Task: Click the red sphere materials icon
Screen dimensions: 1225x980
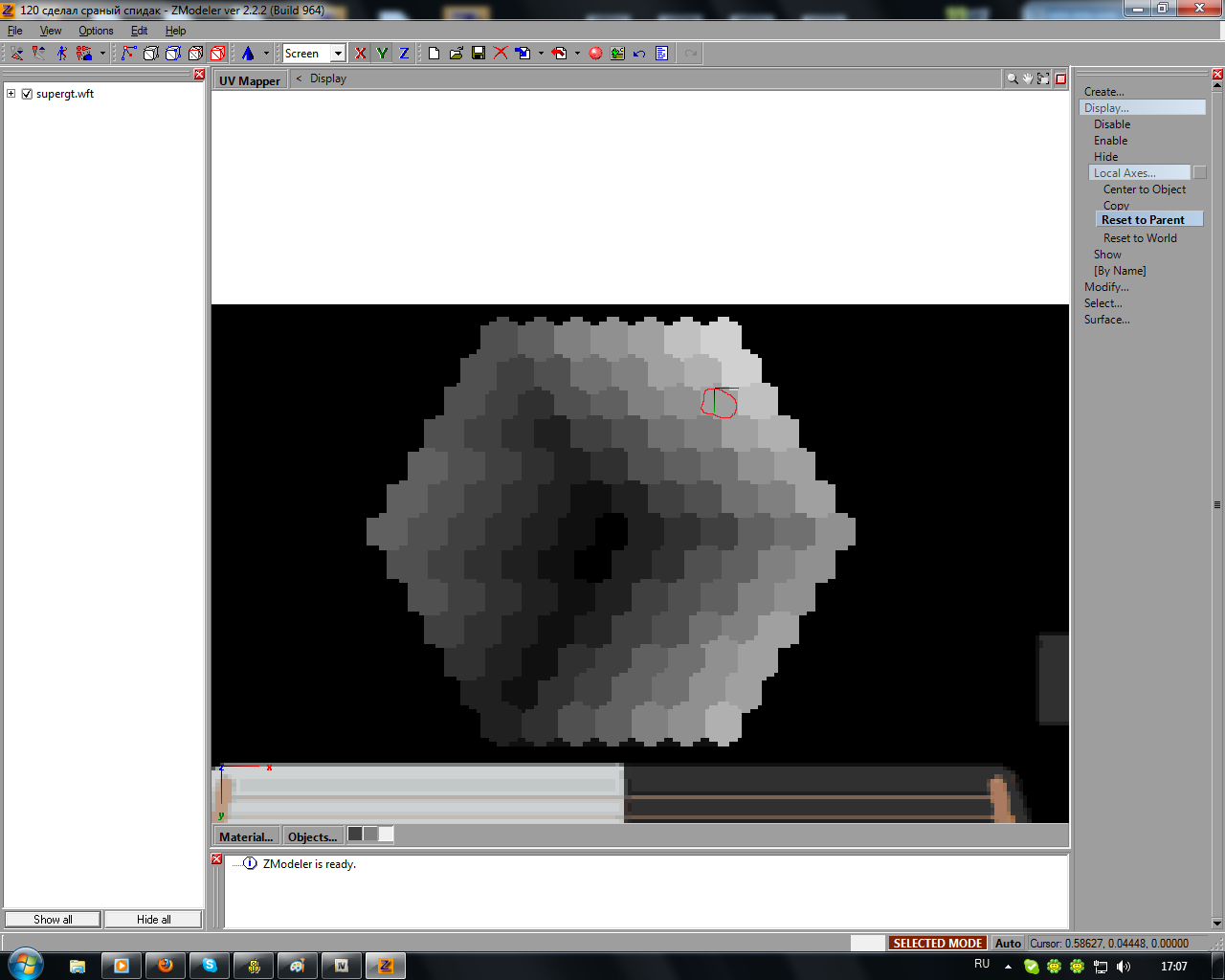Action: pos(595,54)
